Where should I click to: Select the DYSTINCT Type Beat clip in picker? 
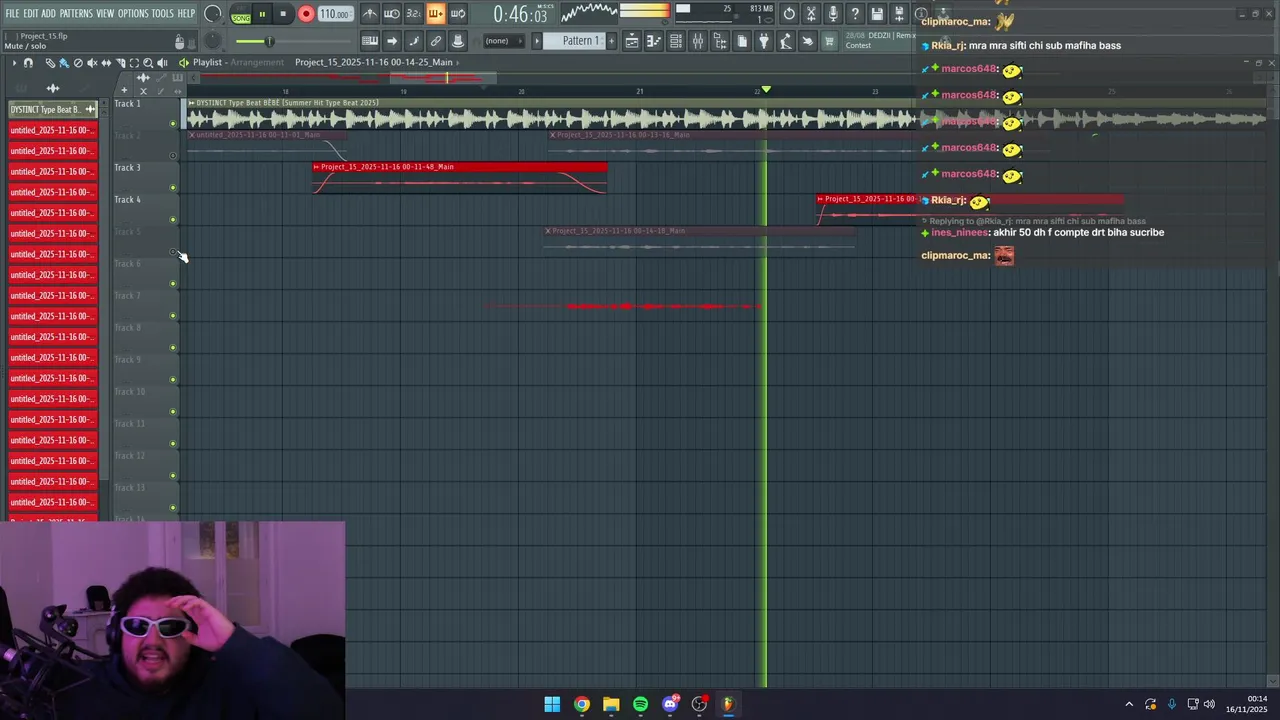[52, 109]
